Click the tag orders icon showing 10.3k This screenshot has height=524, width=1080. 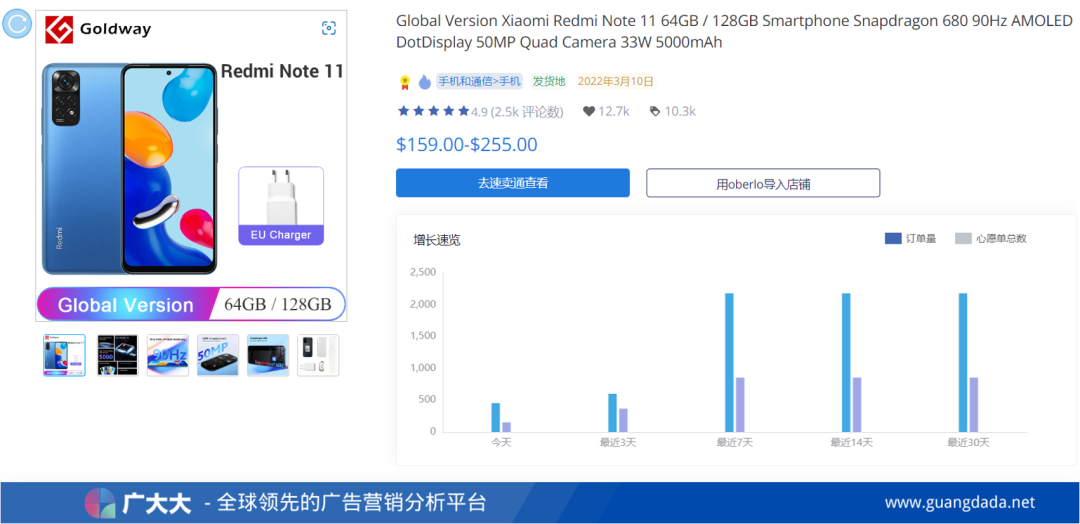tap(654, 111)
